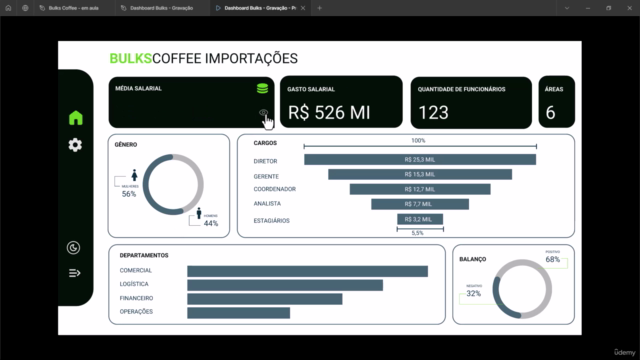Click the Analista R$ 7,7 MIL bar
Image resolution: width=640 pixels, height=360 pixels.
point(420,204)
